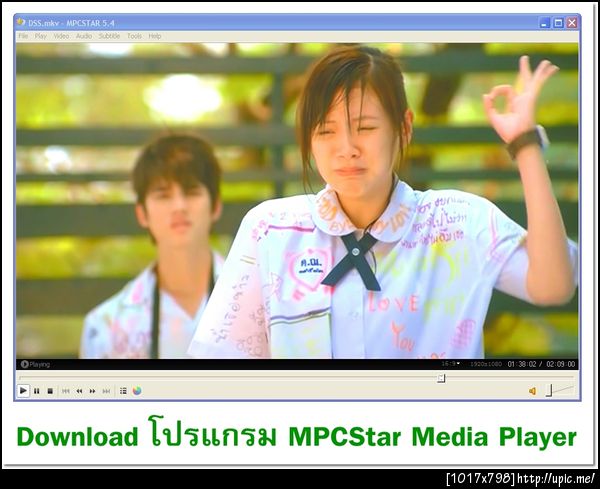This screenshot has height=489, width=600.
Task: Open the Video menu
Action: 61,36
